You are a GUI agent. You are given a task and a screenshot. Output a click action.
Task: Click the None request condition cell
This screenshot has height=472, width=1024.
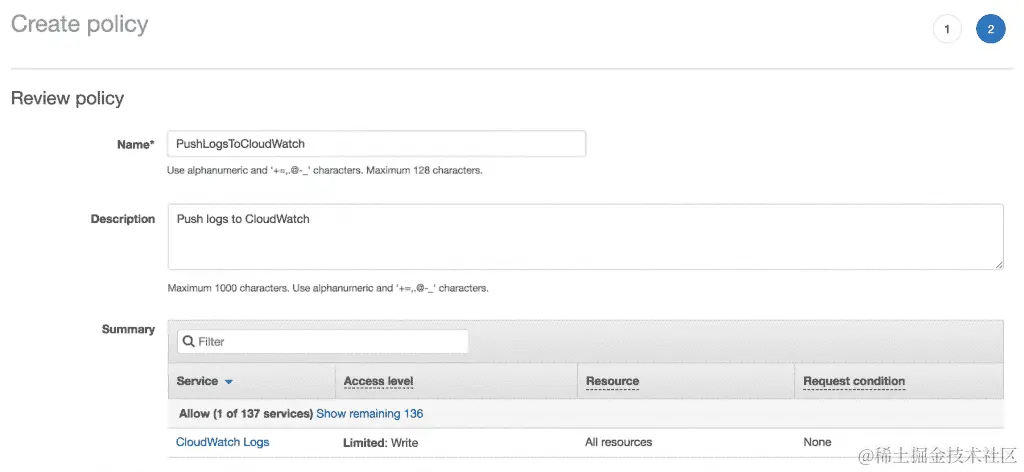coord(817,442)
